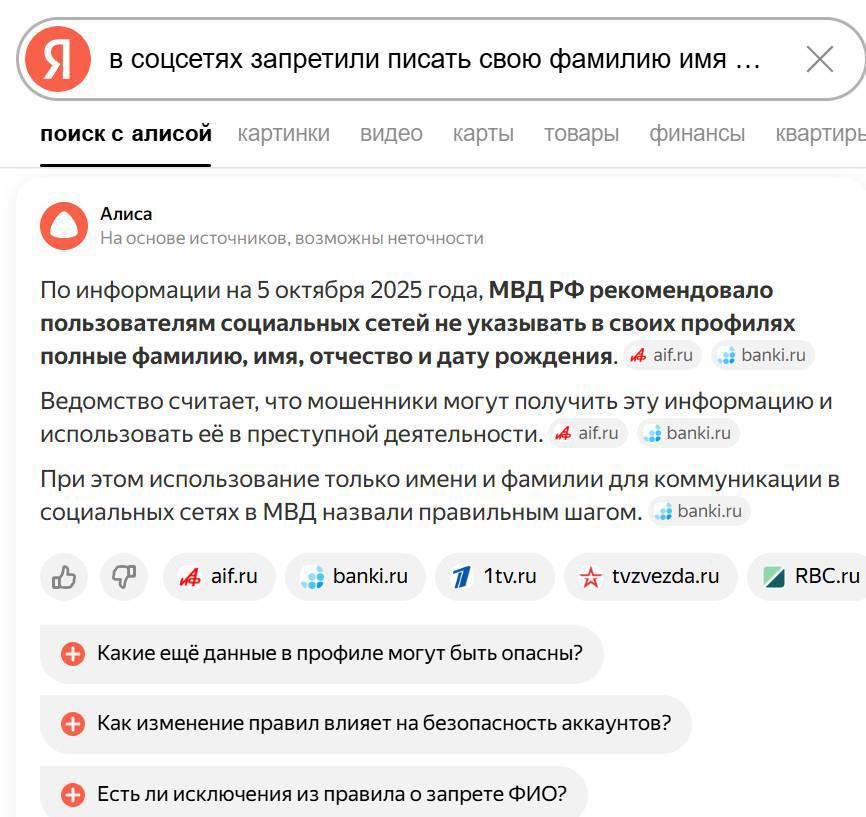Click banki.ru citation after third paragraph
The image size is (866, 817).
(x=699, y=512)
